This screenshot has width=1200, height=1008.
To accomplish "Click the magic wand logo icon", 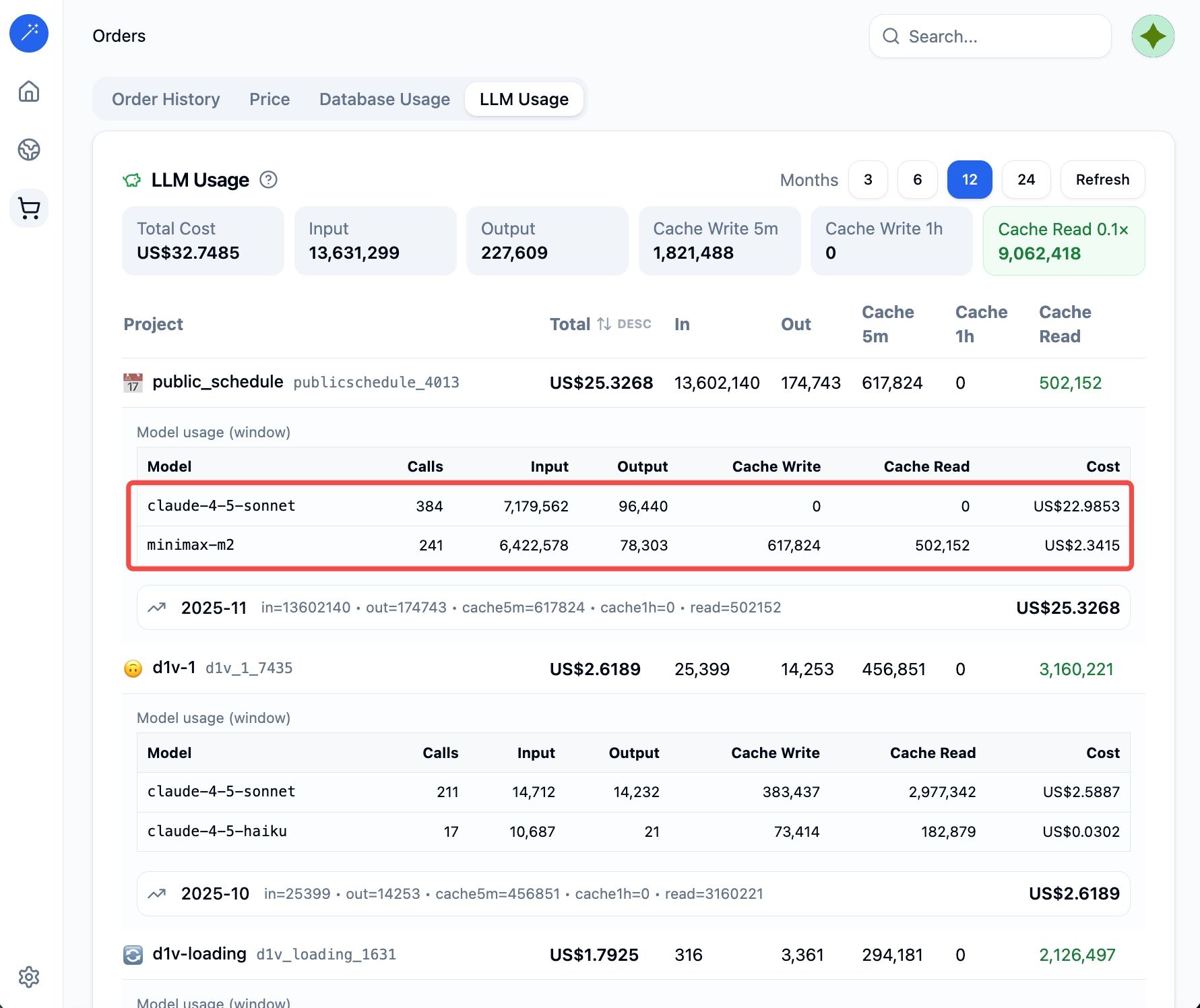I will [x=29, y=33].
